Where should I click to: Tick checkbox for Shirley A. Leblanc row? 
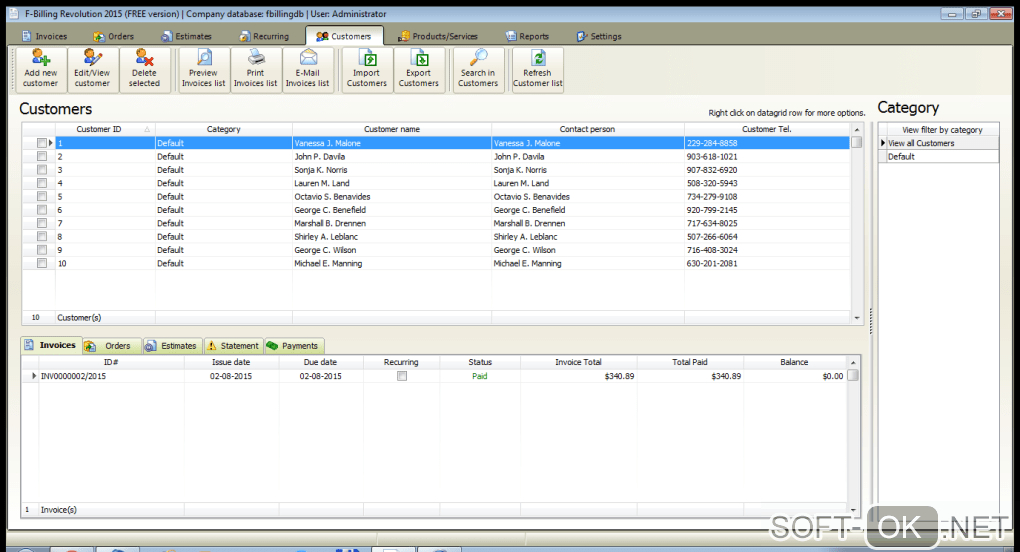[x=42, y=237]
